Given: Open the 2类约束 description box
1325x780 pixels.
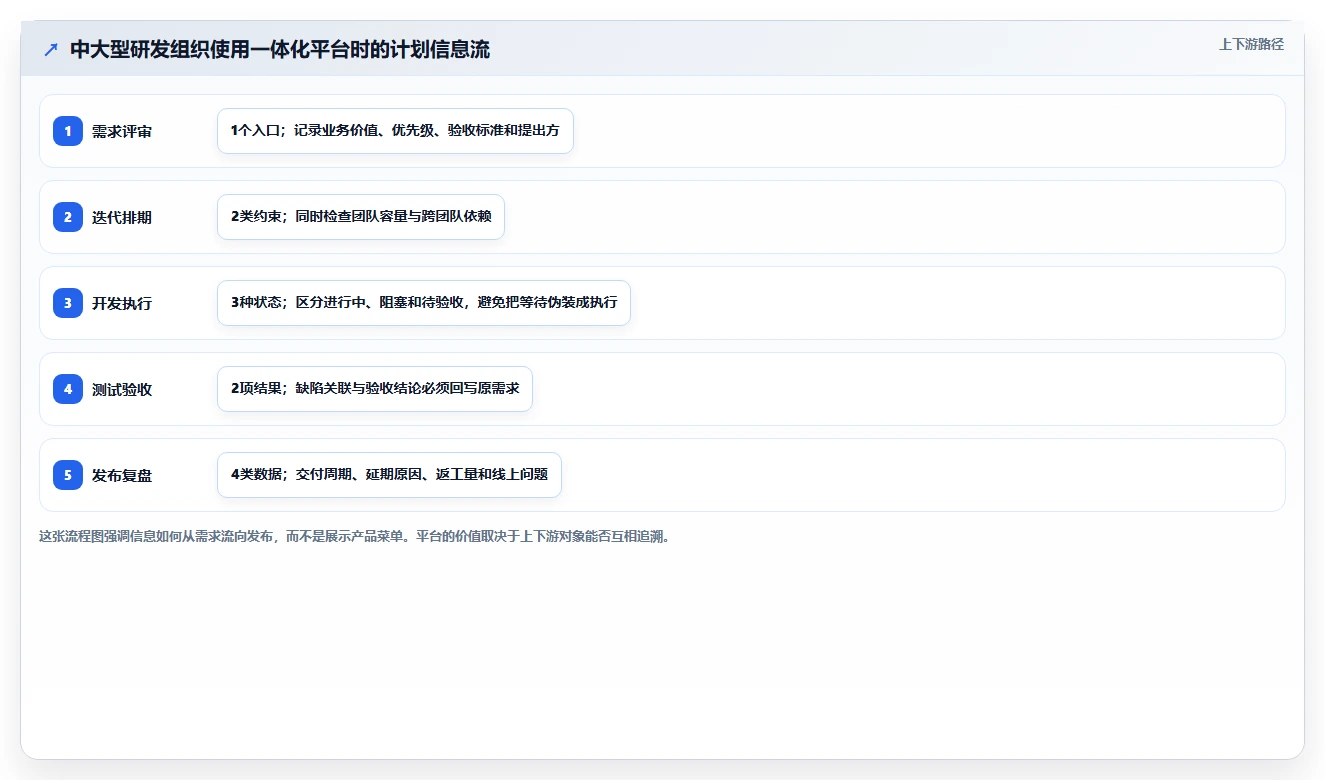Looking at the screenshot, I should (361, 217).
